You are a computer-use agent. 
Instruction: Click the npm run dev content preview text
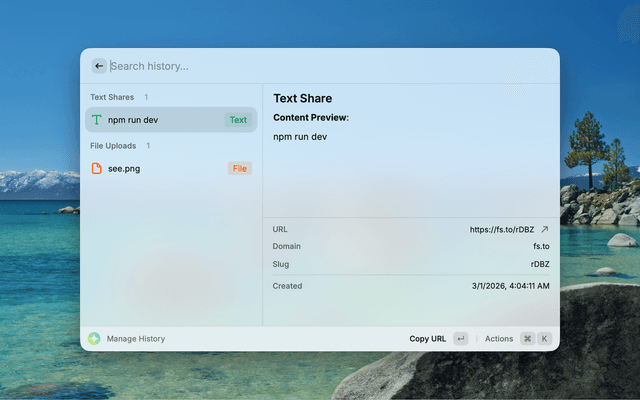point(300,136)
